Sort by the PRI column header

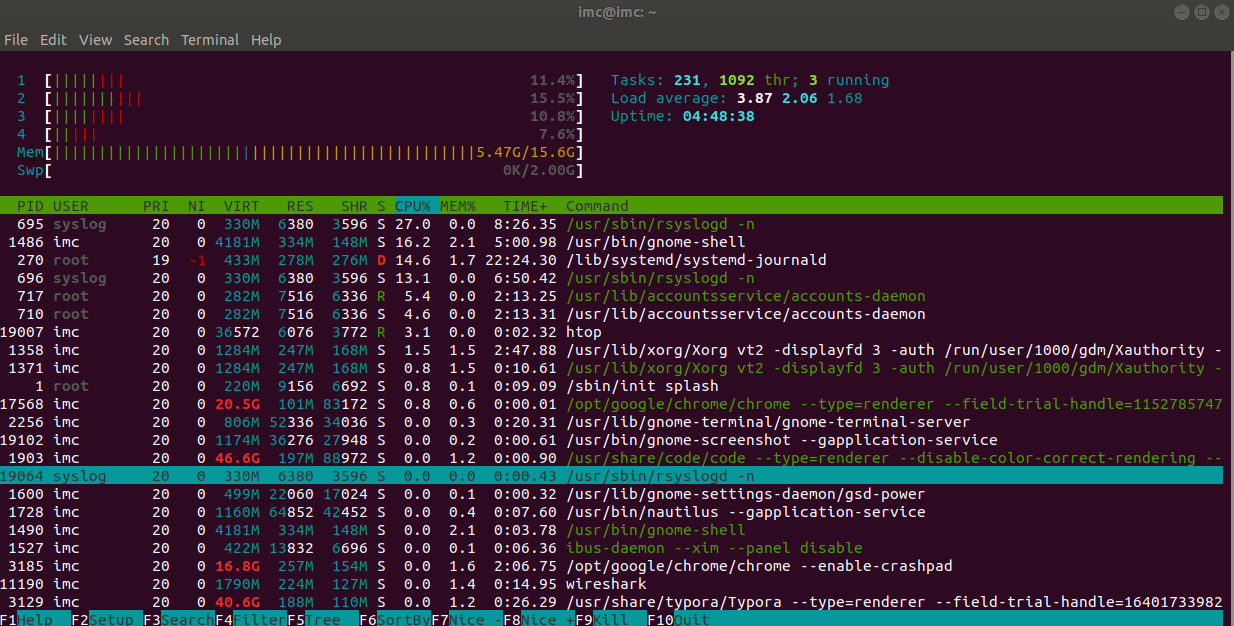156,206
